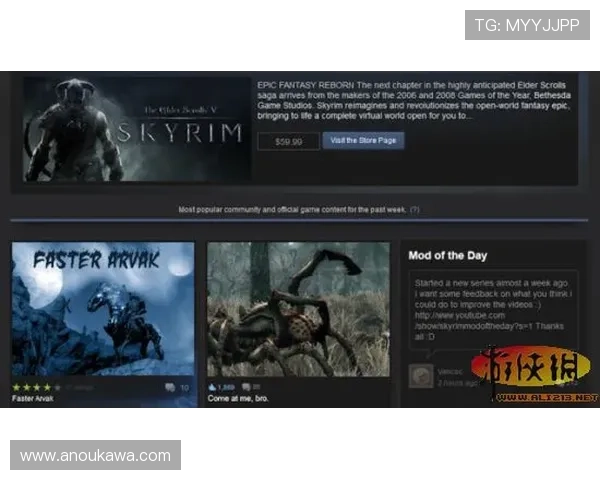Open the Vencac author name link

[x=449, y=370]
